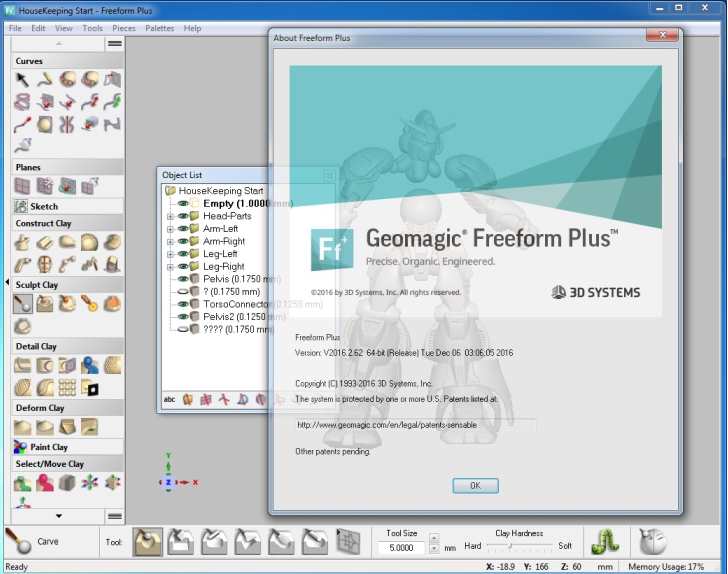Pick the multi-arrow reposition tool in Select/Move Clay
The image size is (728, 574).
pos(89,483)
